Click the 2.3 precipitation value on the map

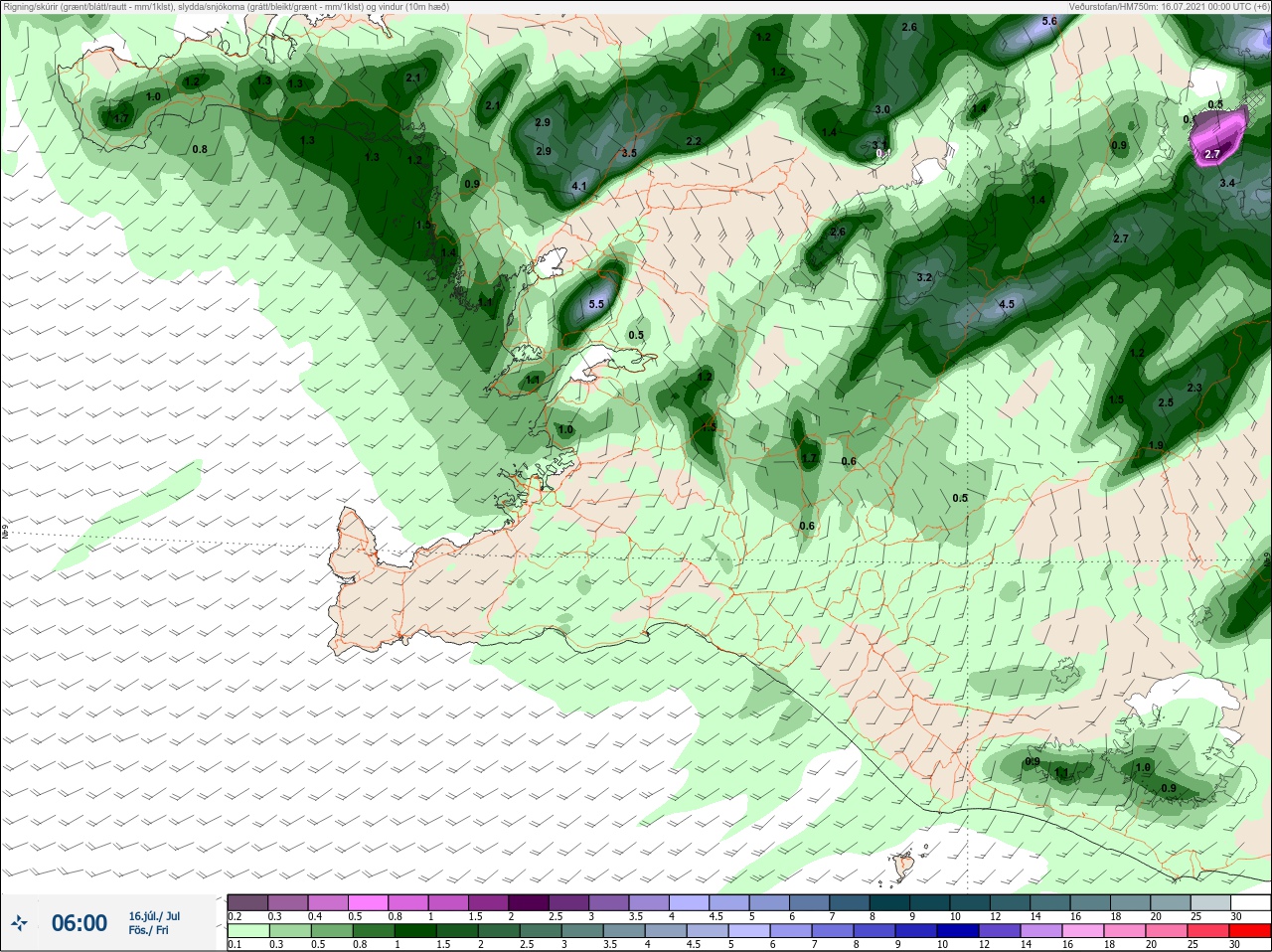pyautogui.click(x=1194, y=388)
